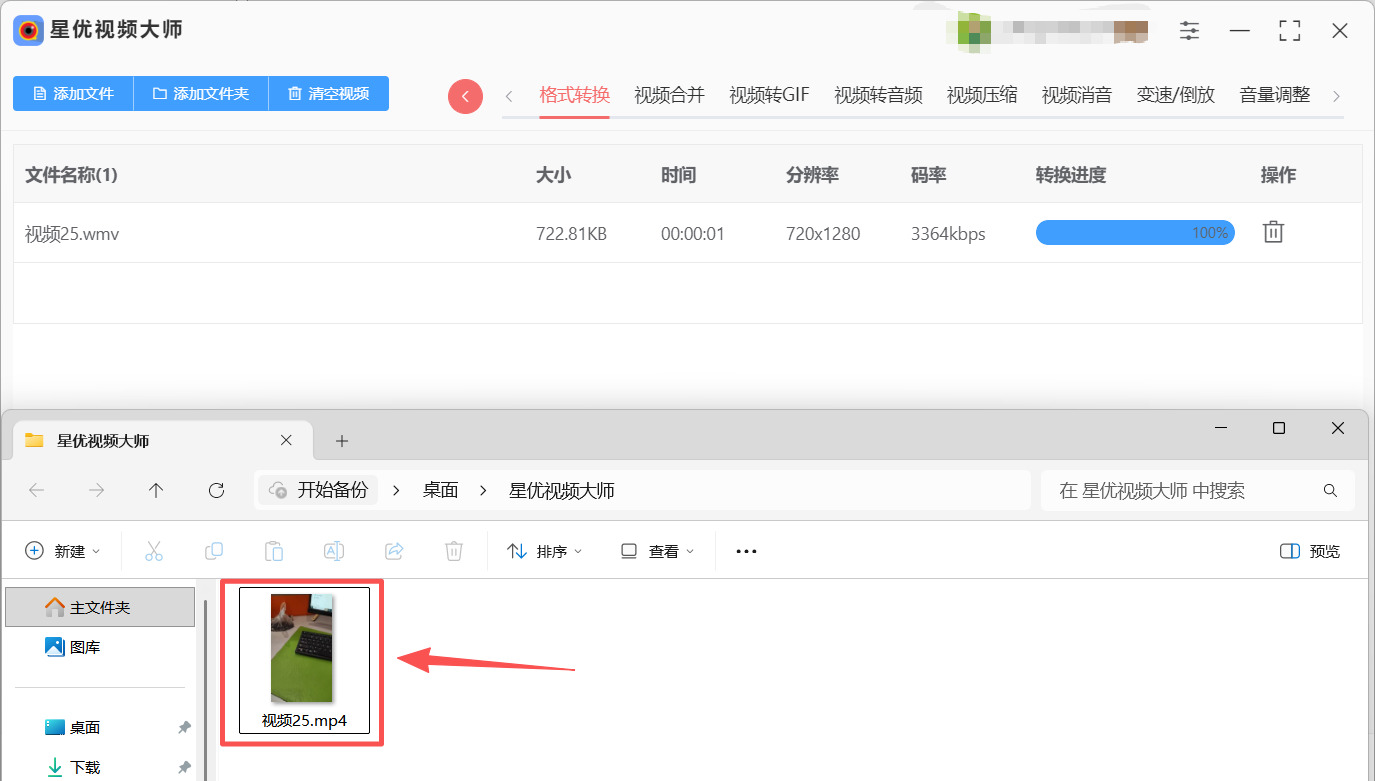This screenshot has height=781, width=1375.
Task: Open the 排序 sort dropdown
Action: pyautogui.click(x=545, y=551)
